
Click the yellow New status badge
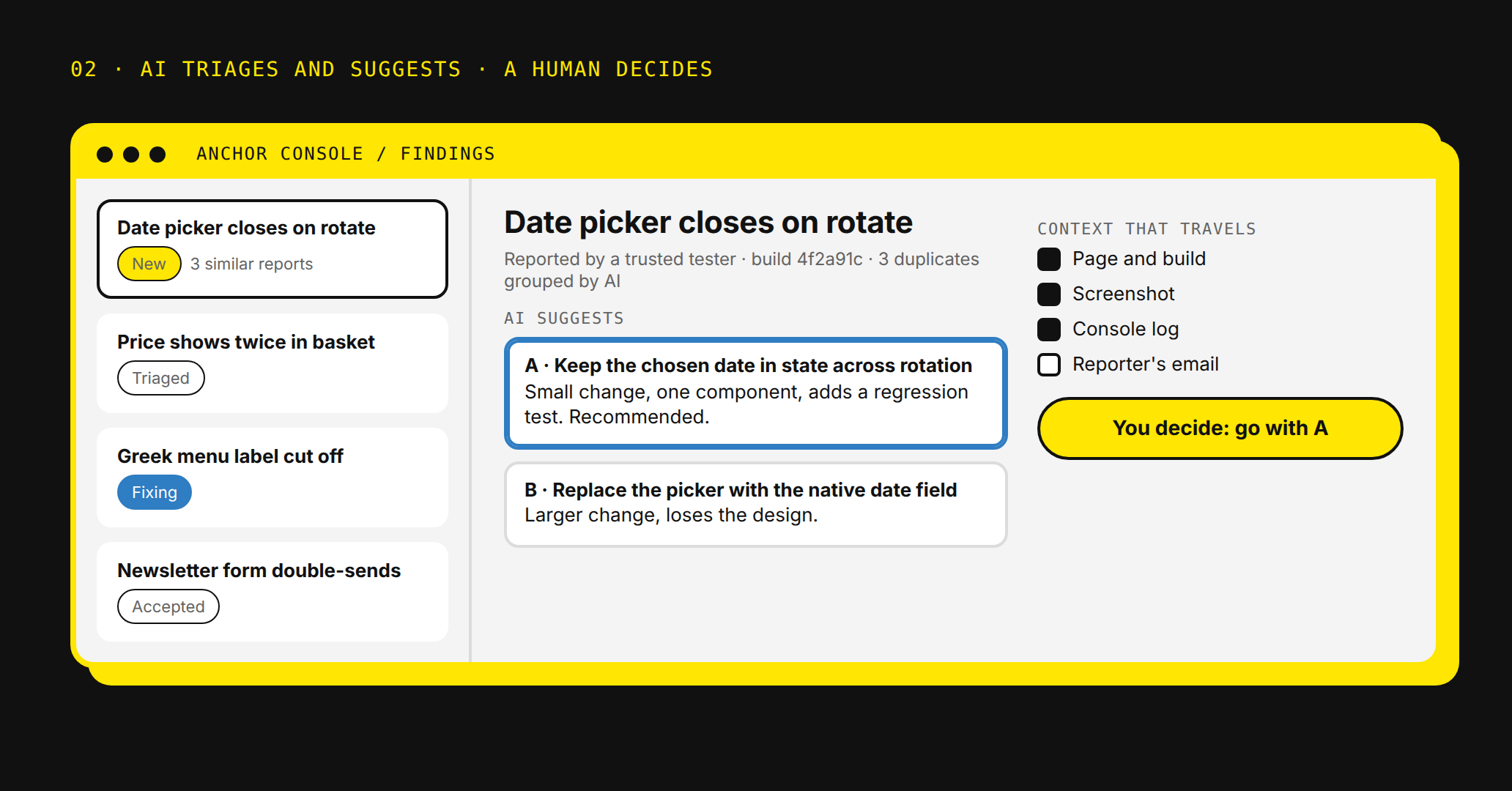149,264
